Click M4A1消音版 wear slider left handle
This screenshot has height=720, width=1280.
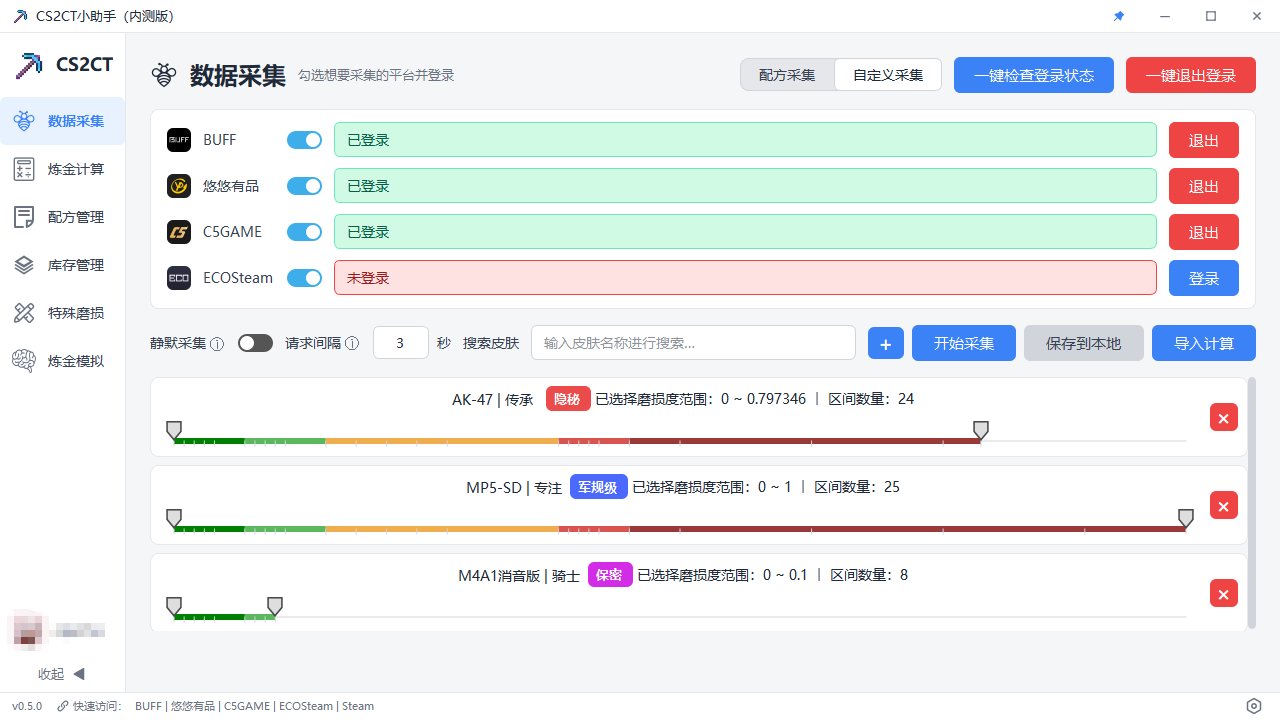click(x=174, y=606)
